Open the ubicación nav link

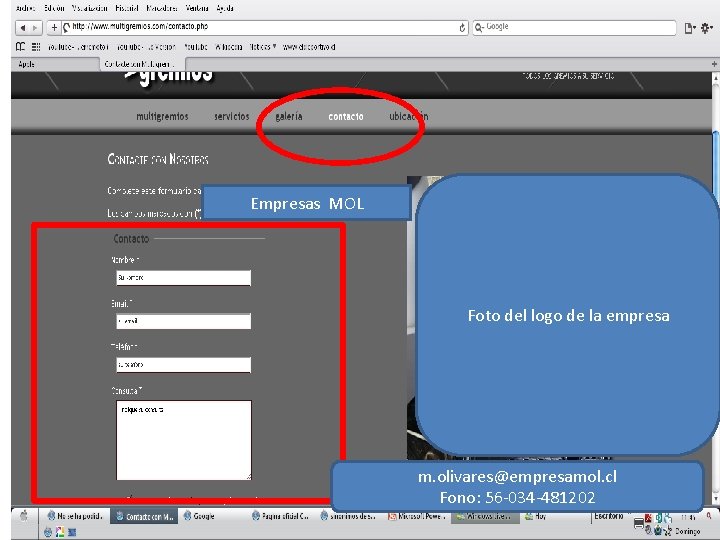click(409, 117)
